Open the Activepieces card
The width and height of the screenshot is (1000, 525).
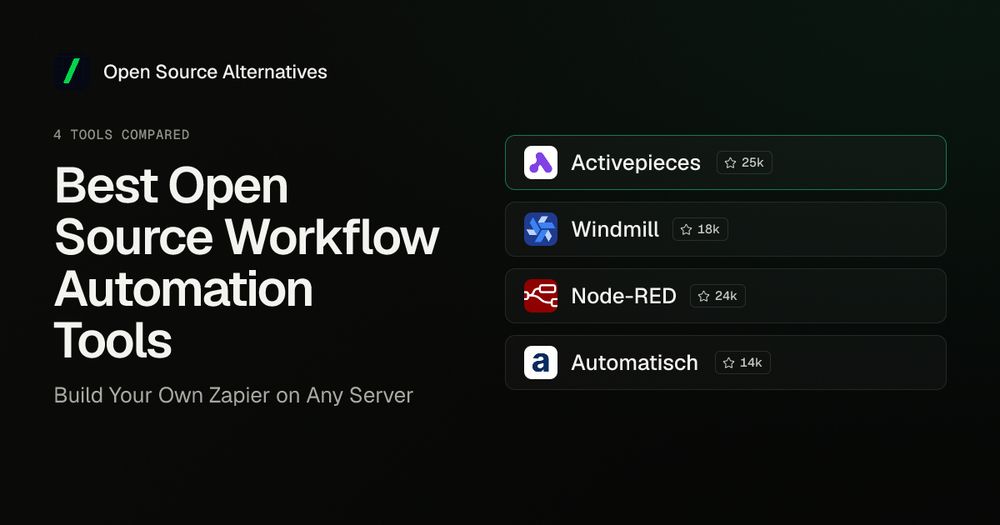[x=726, y=163]
